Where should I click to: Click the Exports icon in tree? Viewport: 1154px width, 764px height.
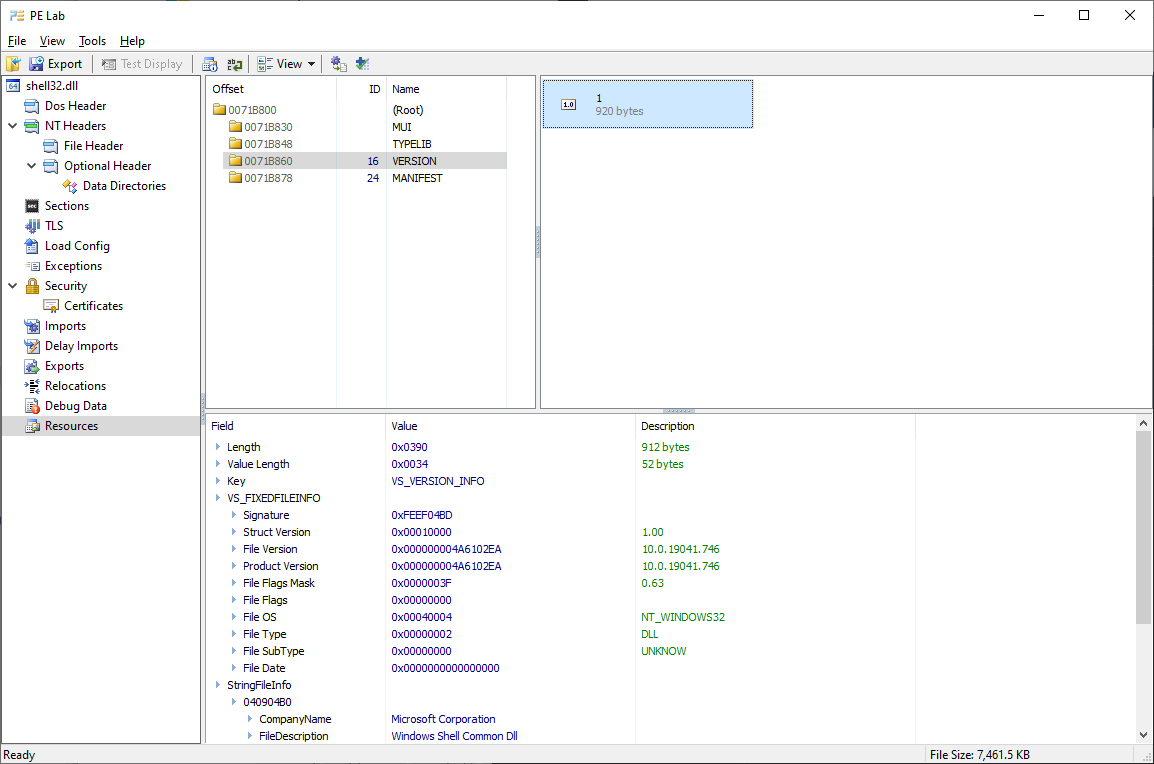click(x=32, y=366)
